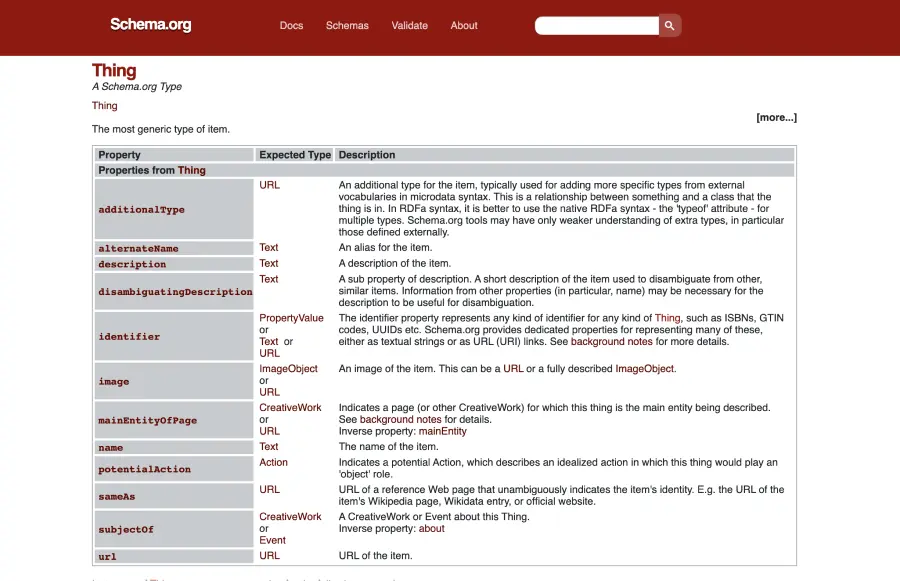Open the sameAs property
The image size is (900, 581).
[x=117, y=497]
